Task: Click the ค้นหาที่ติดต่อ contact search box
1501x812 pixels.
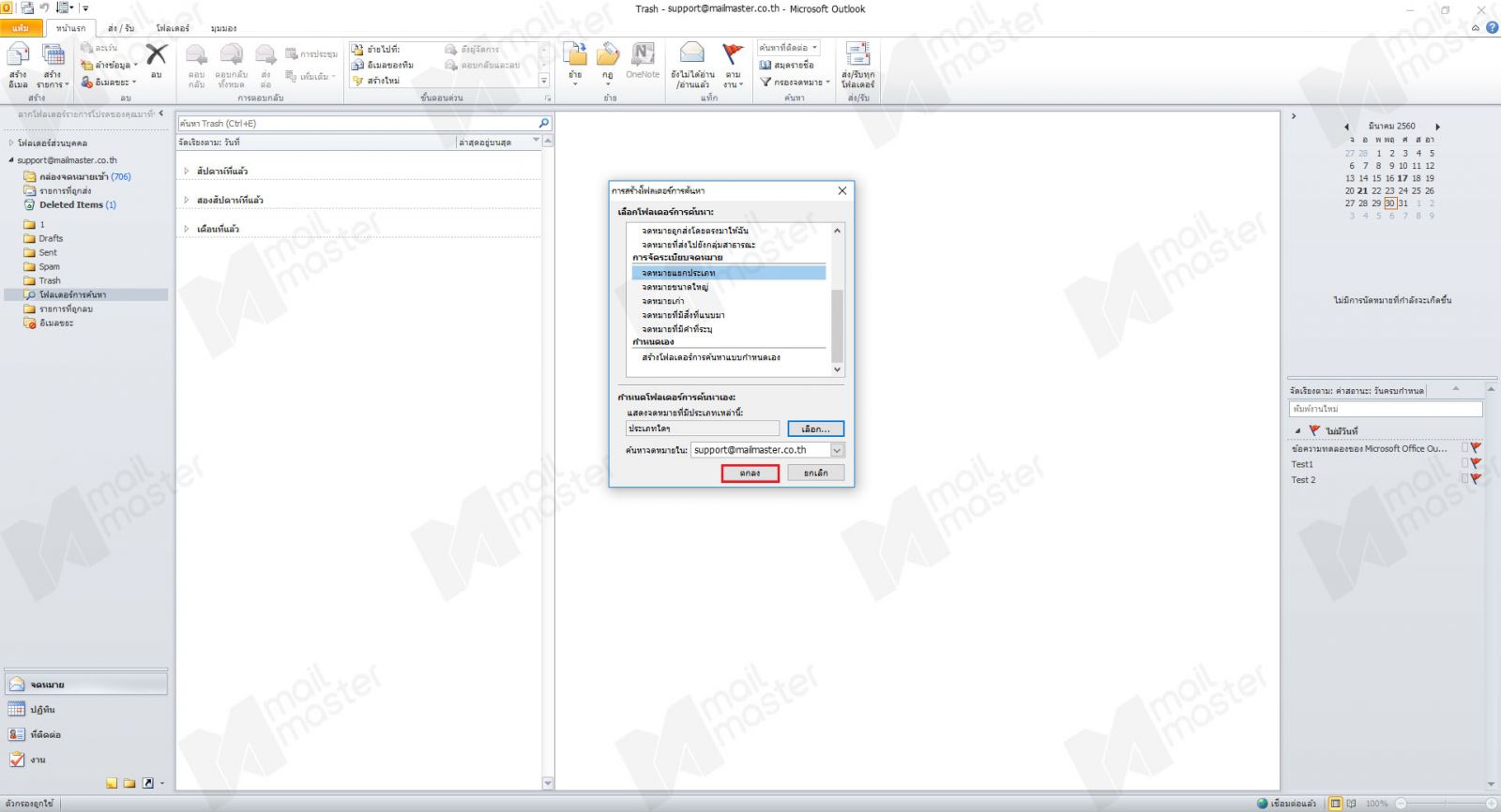Action: pyautogui.click(x=789, y=48)
